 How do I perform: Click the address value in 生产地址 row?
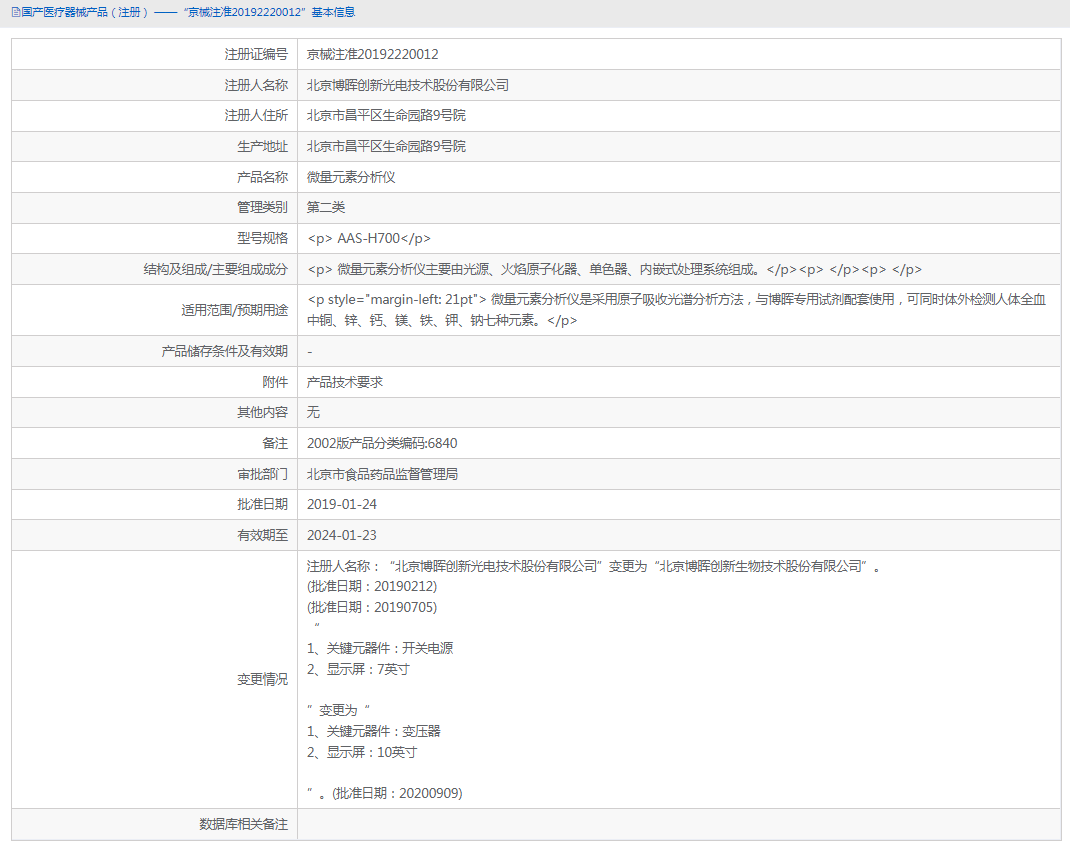tap(386, 146)
